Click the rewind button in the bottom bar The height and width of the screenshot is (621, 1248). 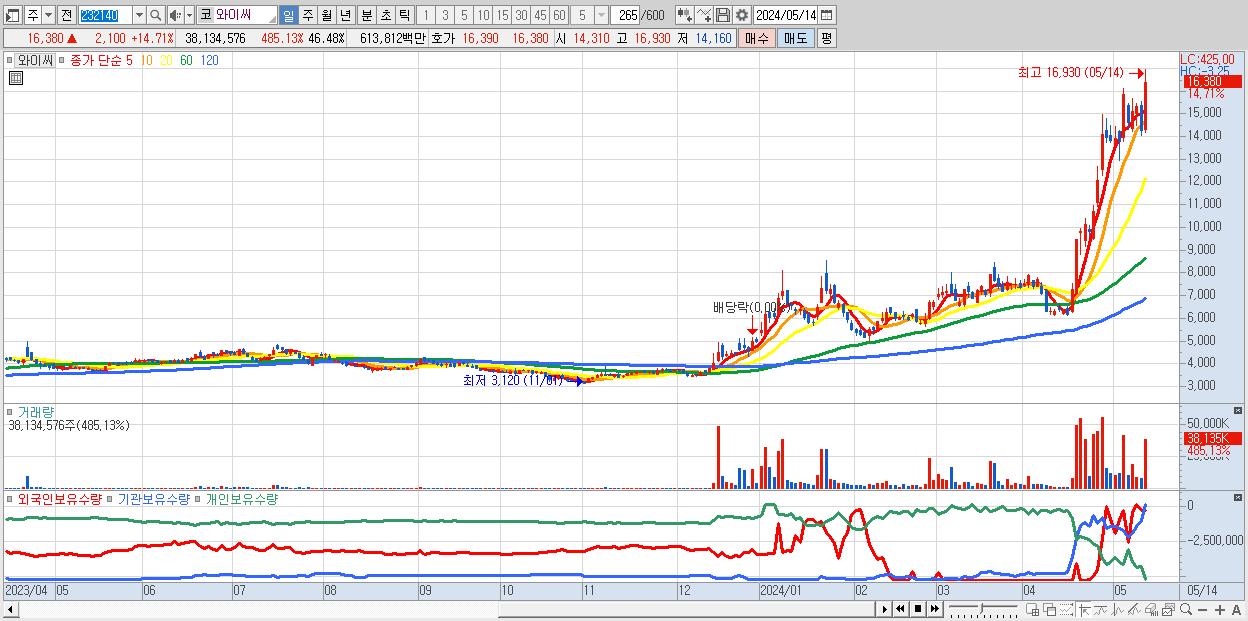point(900,609)
